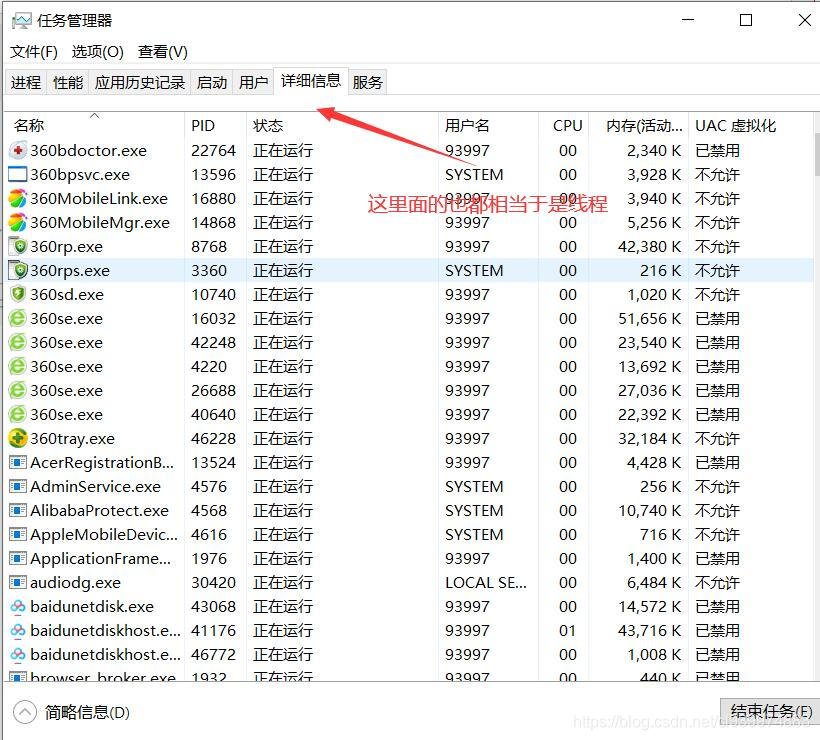Sort by the 状态 column header

click(342, 126)
